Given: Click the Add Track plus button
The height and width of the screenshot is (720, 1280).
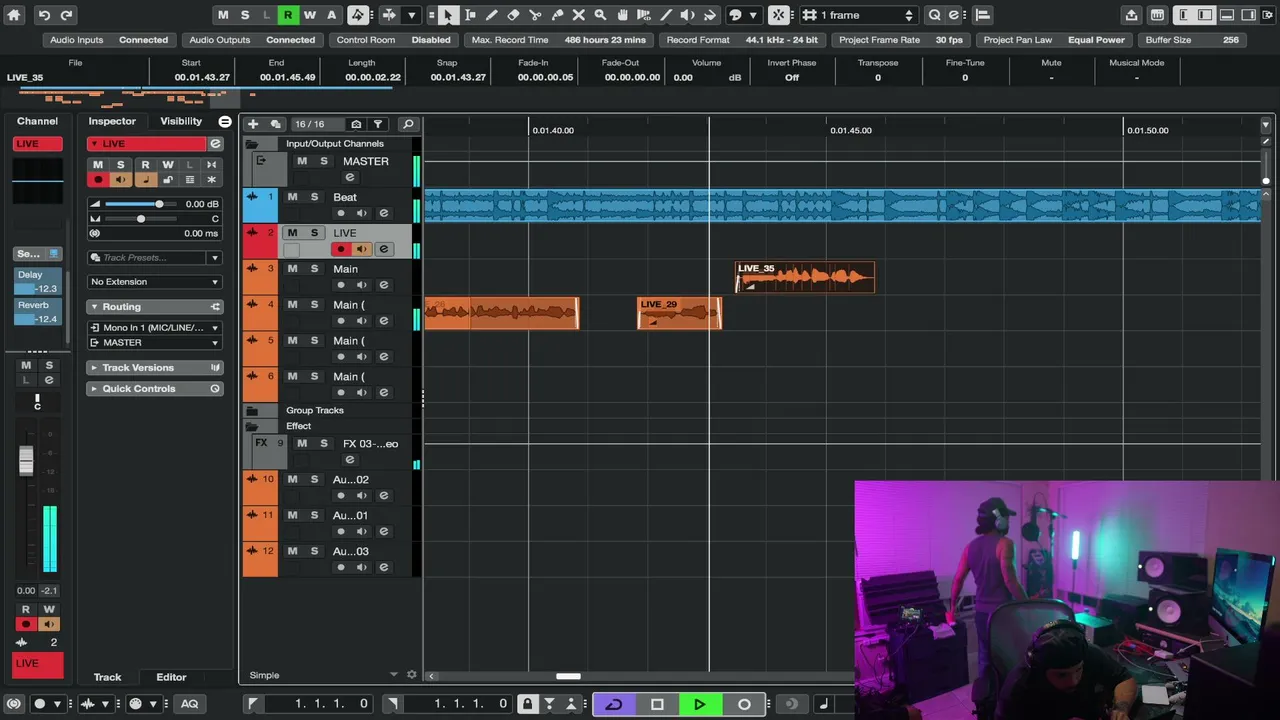Looking at the screenshot, I should (253, 124).
